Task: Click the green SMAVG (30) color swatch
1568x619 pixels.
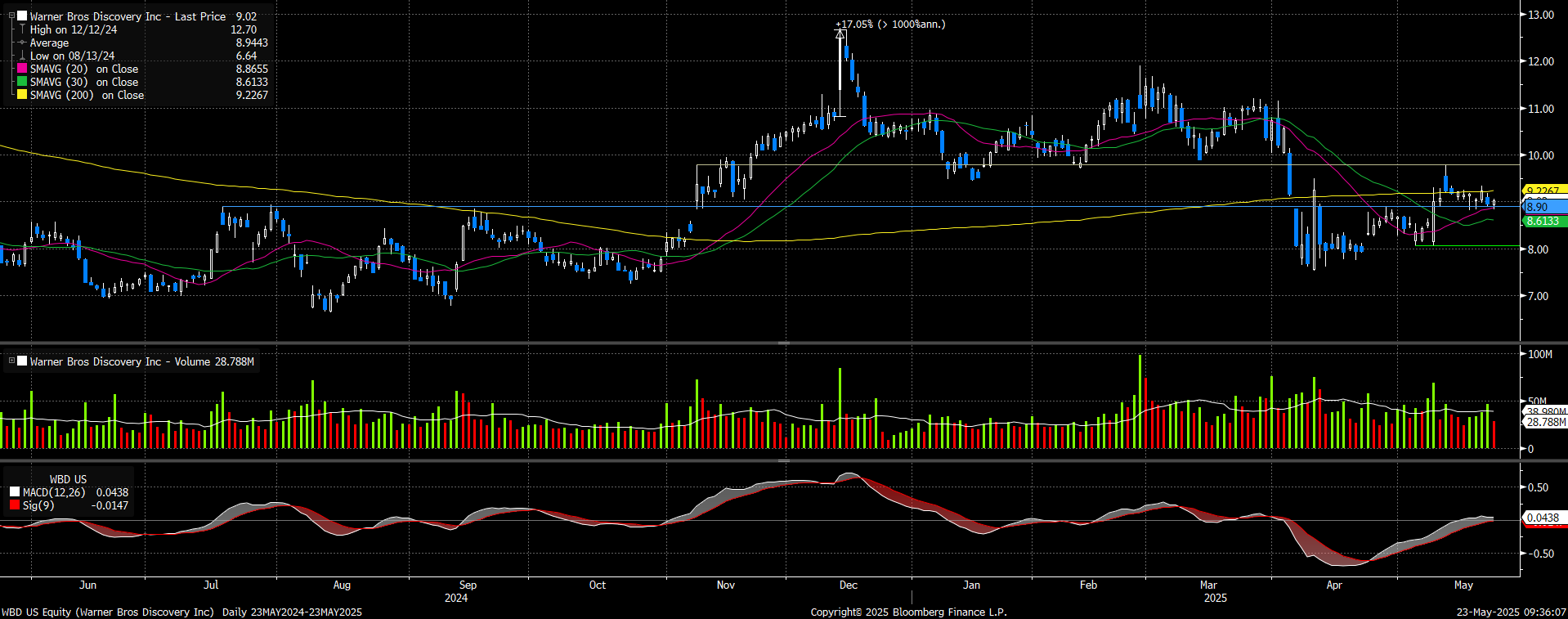Action: click(x=22, y=82)
